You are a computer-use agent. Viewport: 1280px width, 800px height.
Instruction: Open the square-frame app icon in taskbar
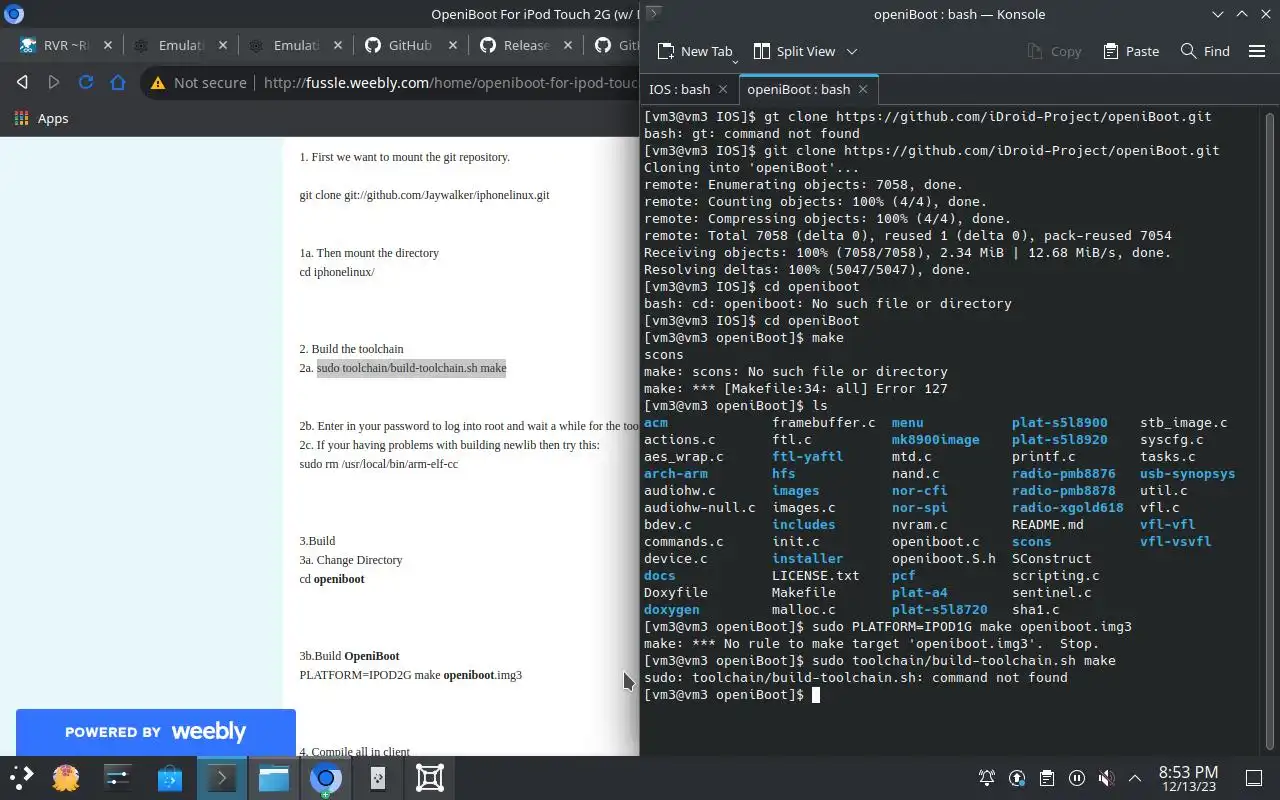430,778
